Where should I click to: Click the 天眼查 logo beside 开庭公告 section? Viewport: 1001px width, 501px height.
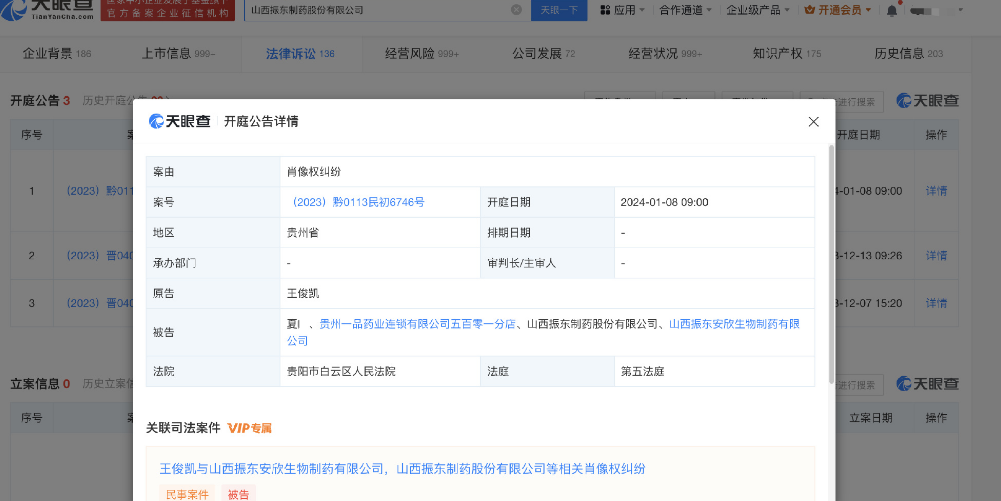(x=928, y=100)
